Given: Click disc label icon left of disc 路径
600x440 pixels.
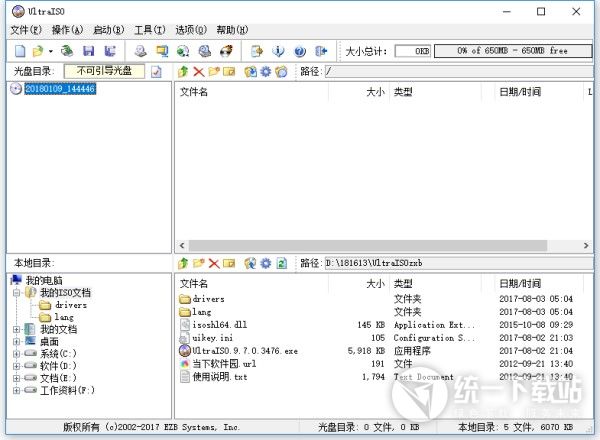Looking at the screenshot, I should coord(281,72).
